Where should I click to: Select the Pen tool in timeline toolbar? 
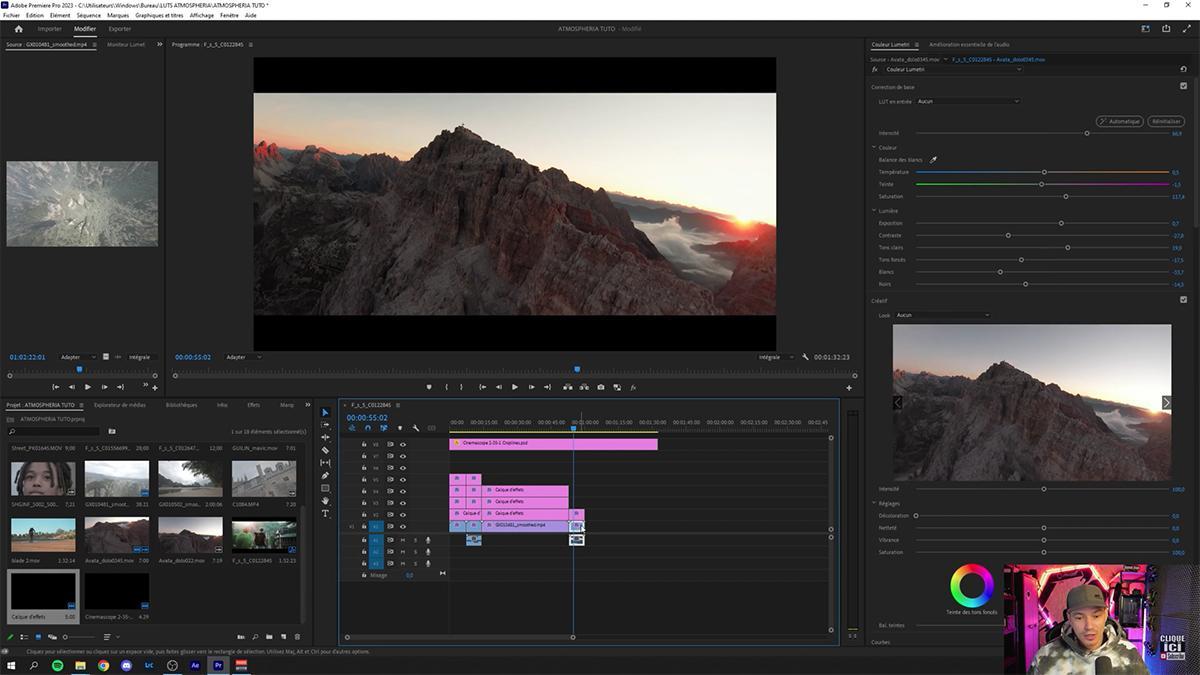point(325,475)
